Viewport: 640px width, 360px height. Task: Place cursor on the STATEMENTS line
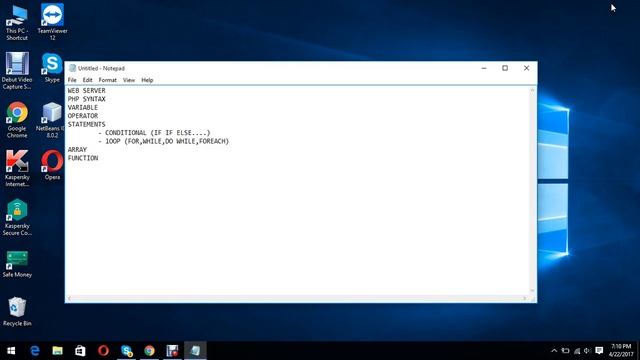click(87, 124)
